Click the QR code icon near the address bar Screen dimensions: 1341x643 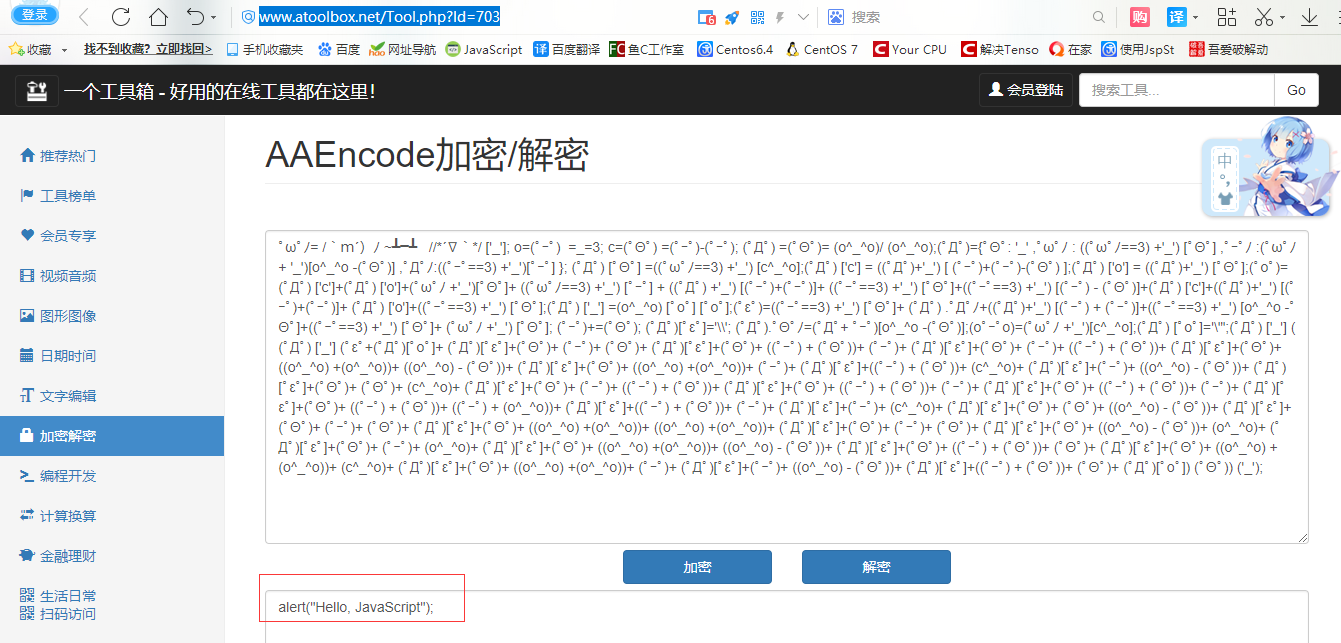[x=759, y=17]
